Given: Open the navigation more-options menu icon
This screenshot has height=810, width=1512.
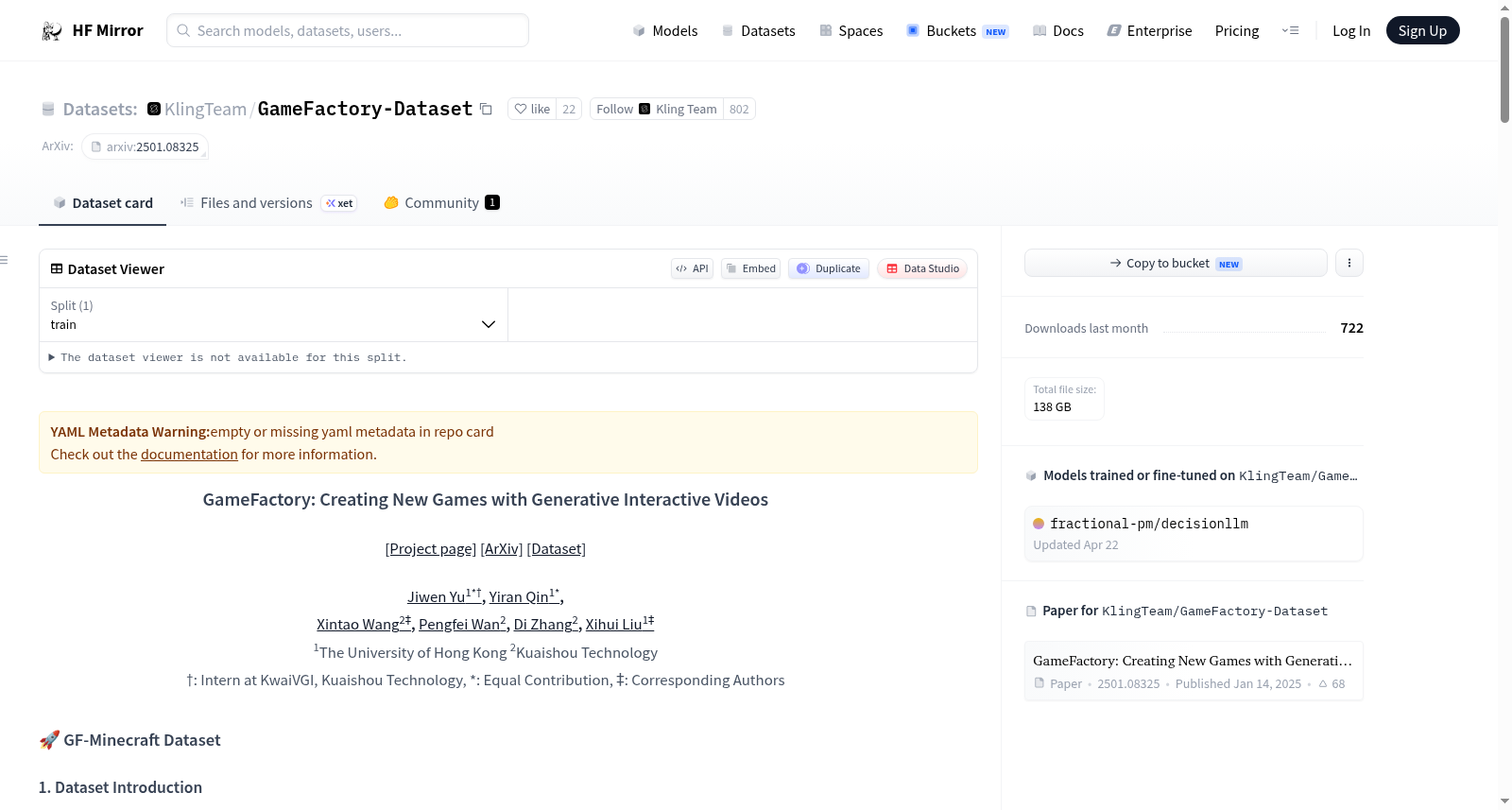Looking at the screenshot, I should point(1290,30).
